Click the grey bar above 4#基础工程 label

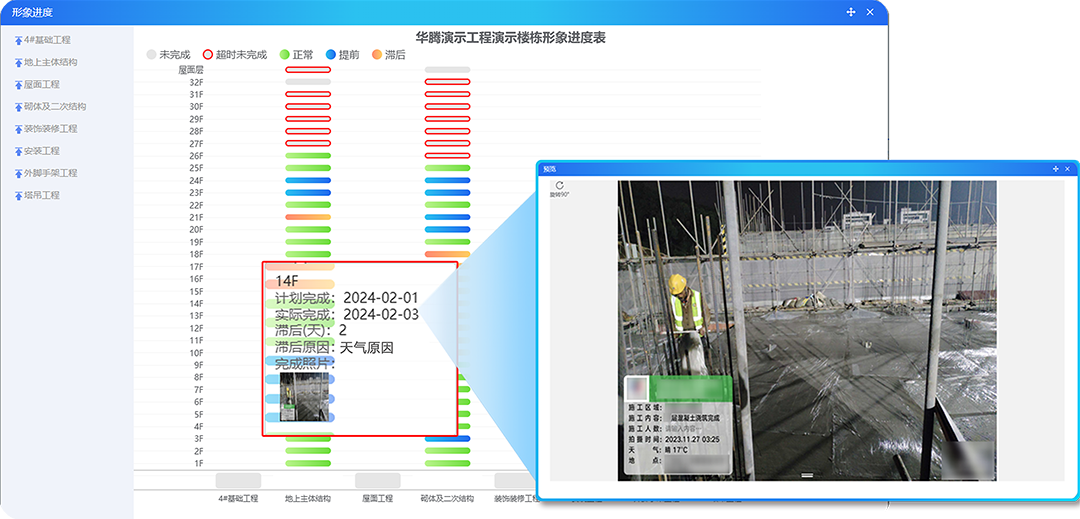point(238,480)
